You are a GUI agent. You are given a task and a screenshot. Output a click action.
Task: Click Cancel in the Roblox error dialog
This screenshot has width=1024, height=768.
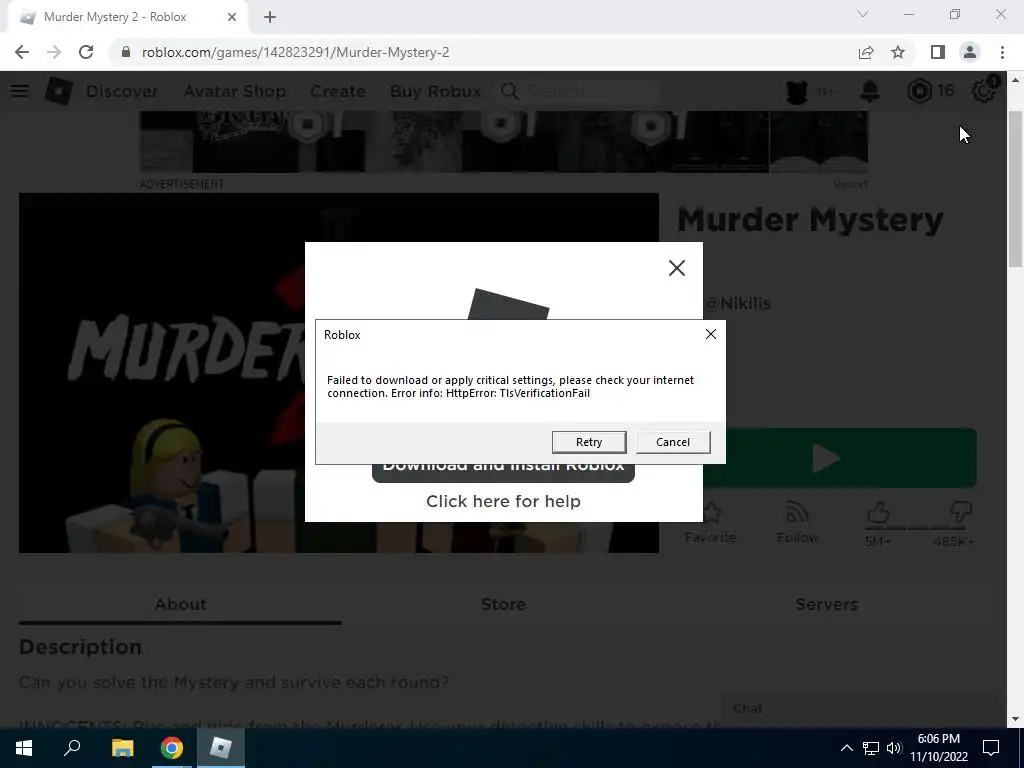click(x=673, y=442)
